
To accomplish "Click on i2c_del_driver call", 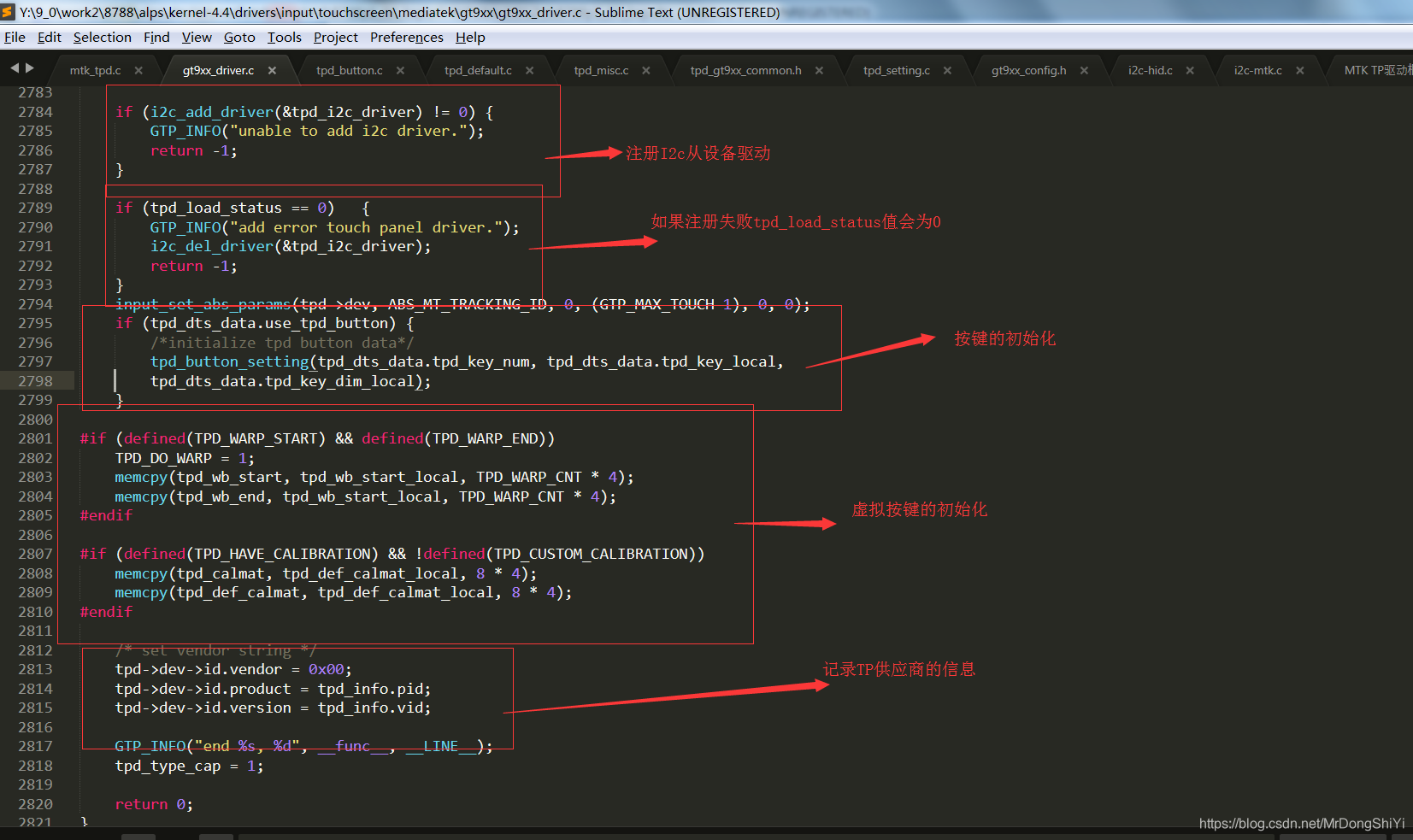I will coord(212,246).
